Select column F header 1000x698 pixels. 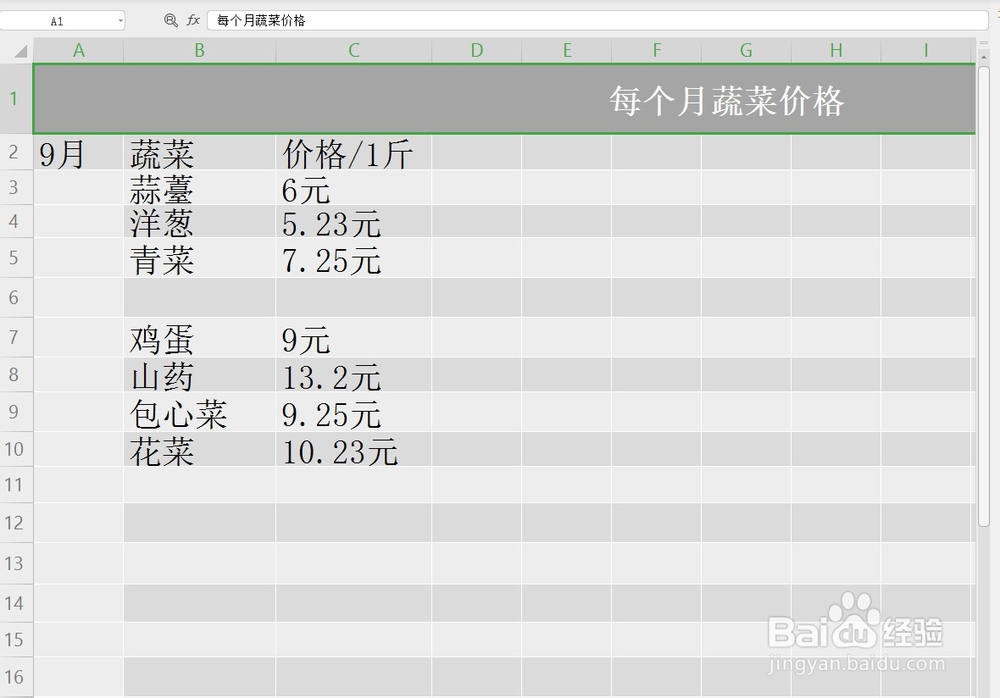point(656,50)
